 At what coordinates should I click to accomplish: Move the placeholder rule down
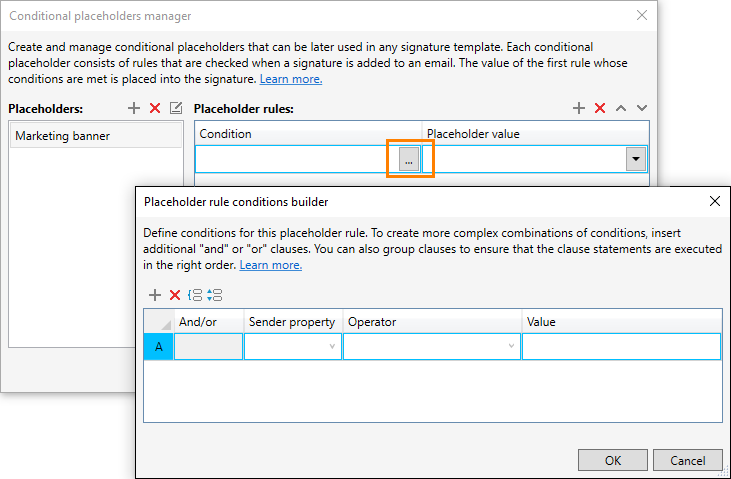click(642, 108)
